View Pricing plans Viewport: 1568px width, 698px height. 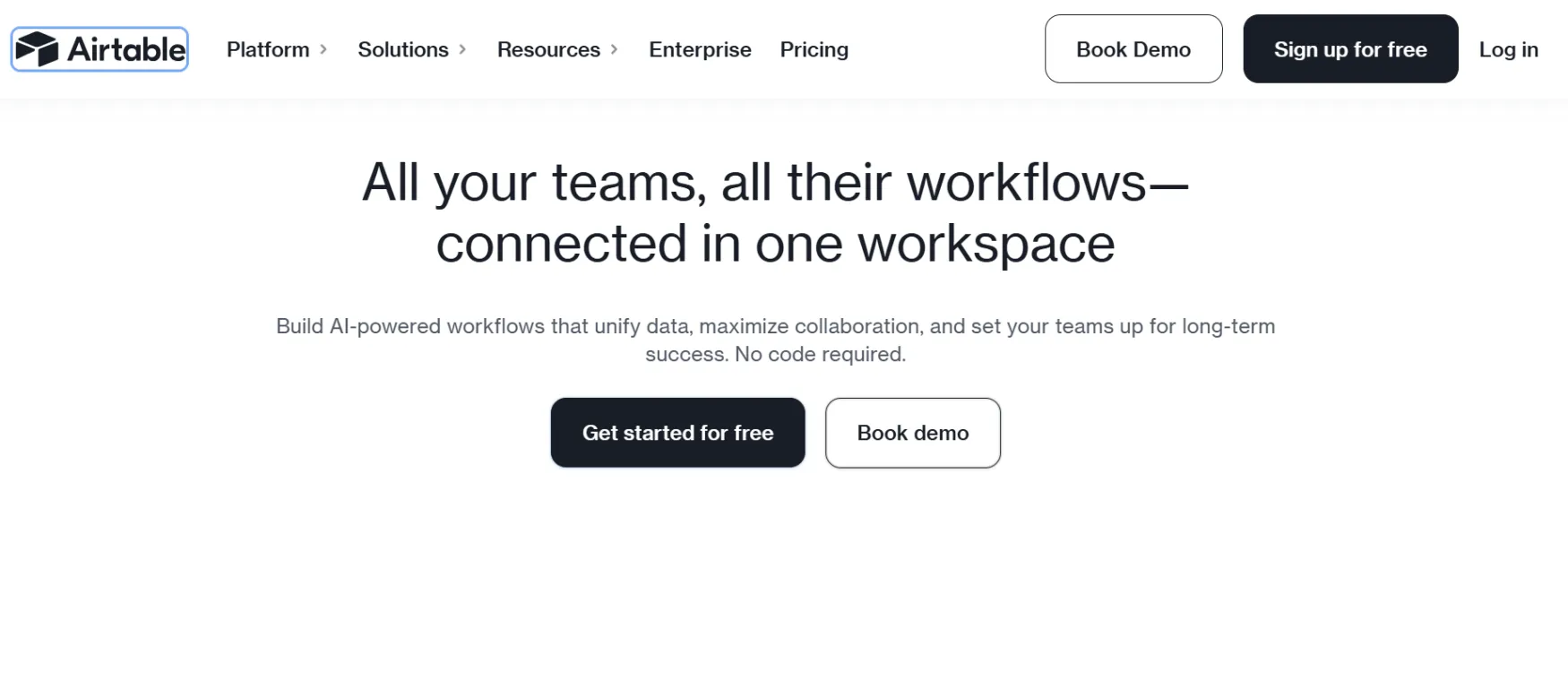tap(814, 49)
